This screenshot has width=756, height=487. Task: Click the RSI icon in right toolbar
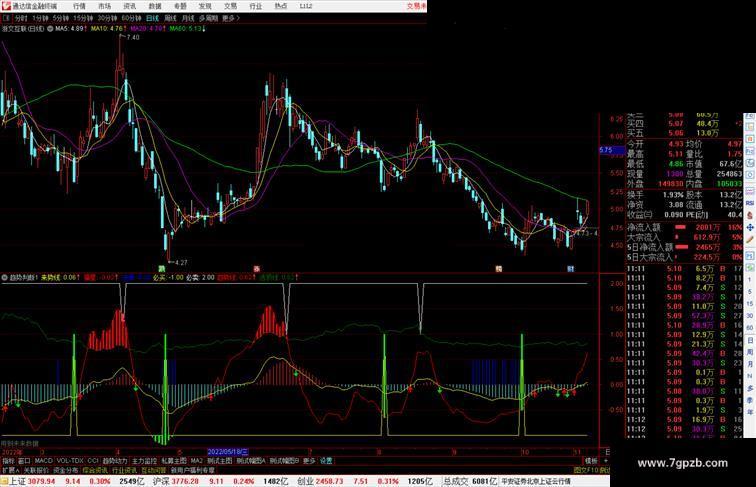[750, 203]
